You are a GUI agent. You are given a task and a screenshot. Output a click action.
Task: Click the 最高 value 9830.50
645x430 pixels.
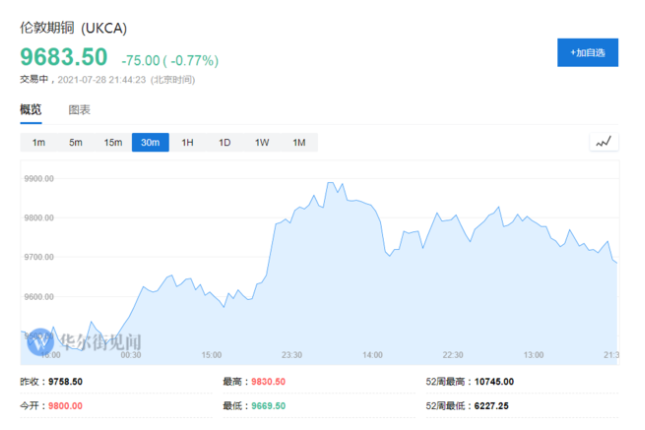[266, 381]
